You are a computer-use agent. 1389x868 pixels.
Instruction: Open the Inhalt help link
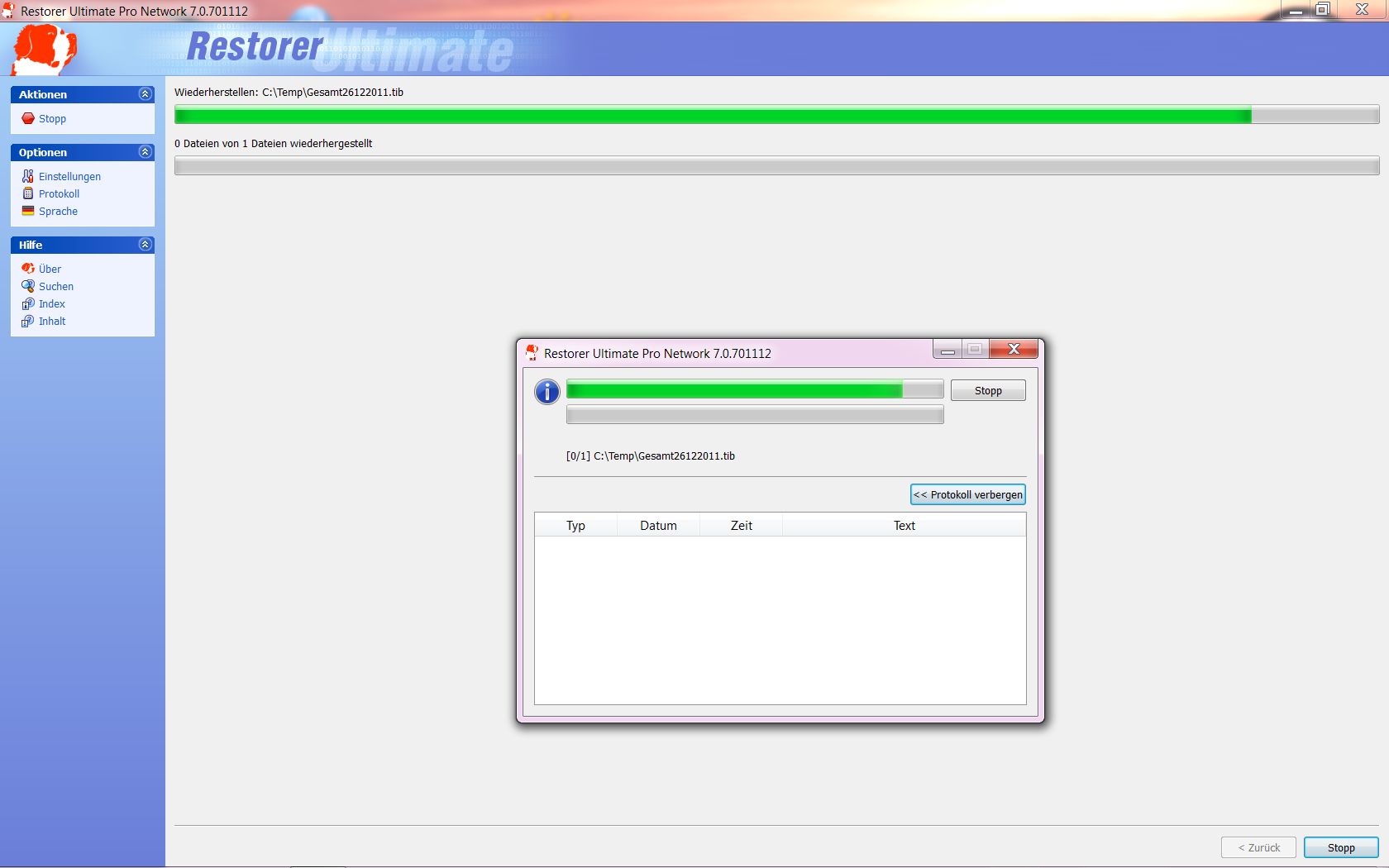click(x=52, y=321)
